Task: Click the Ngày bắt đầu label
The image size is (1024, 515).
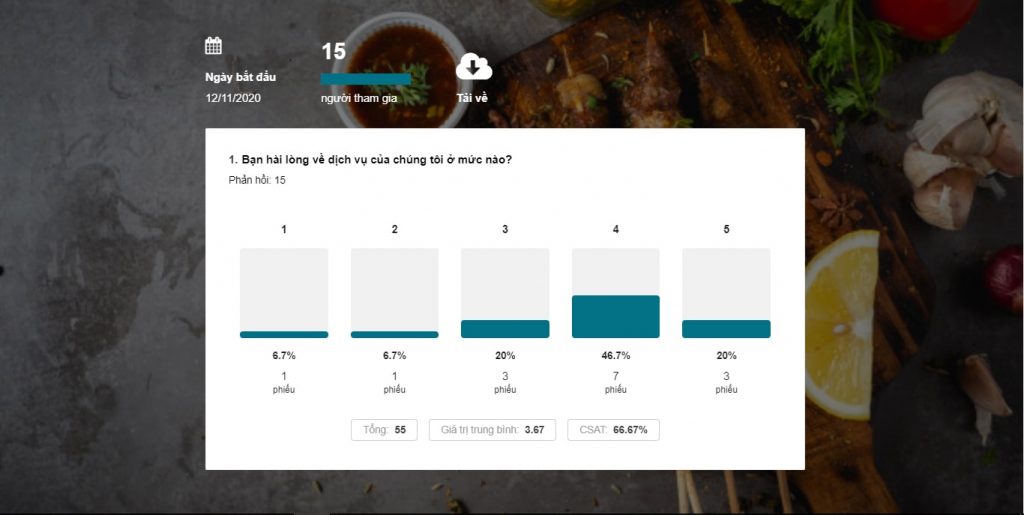Action: tap(240, 77)
